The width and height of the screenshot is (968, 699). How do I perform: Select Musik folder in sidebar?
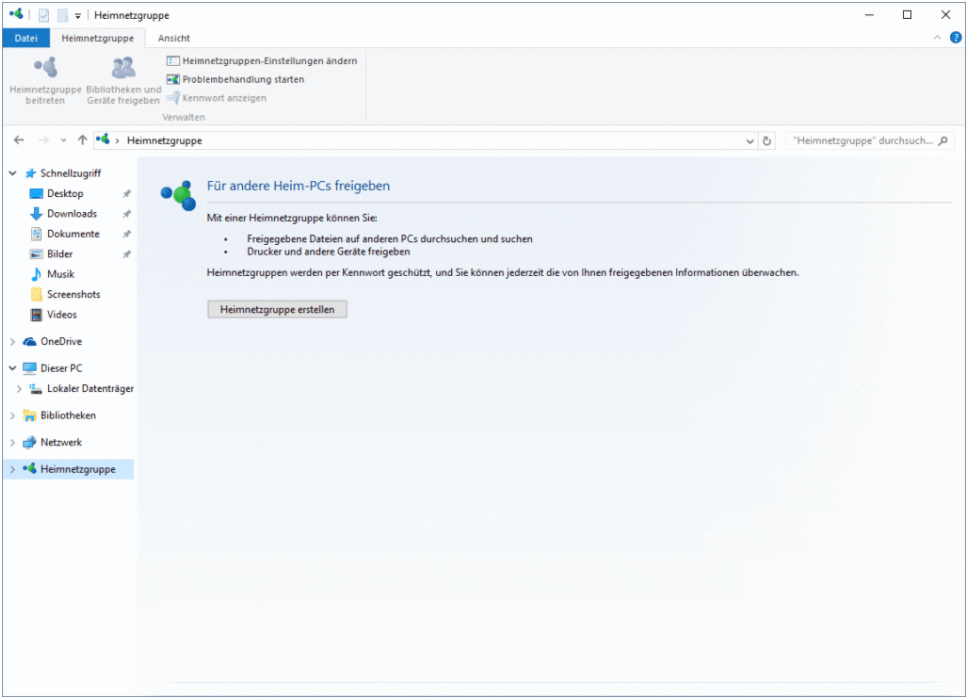click(60, 274)
